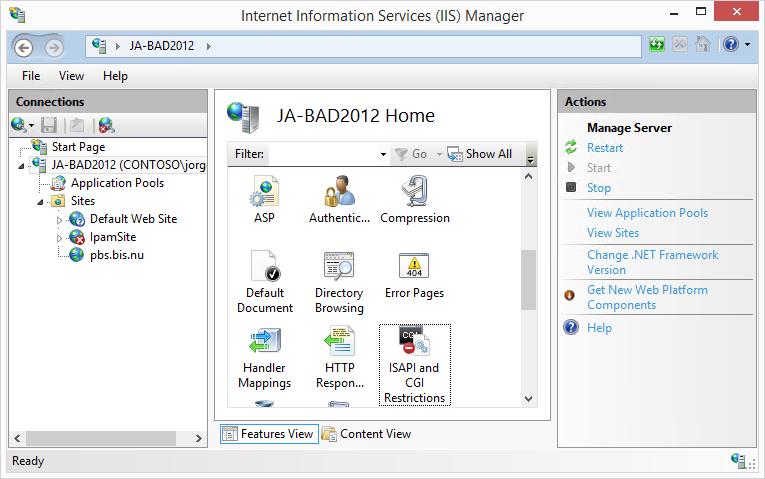This screenshot has height=479, width=765.
Task: Click the Stop link in Actions
Action: (599, 188)
